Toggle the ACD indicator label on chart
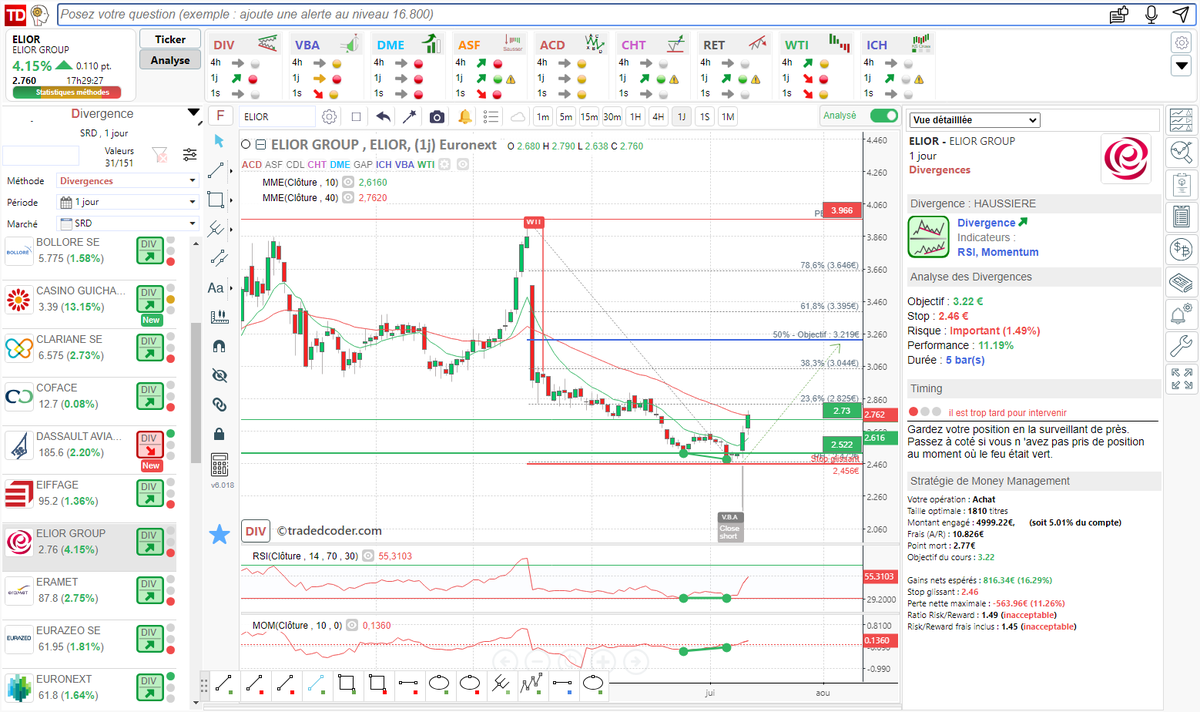The width and height of the screenshot is (1200, 712). pyautogui.click(x=252, y=164)
